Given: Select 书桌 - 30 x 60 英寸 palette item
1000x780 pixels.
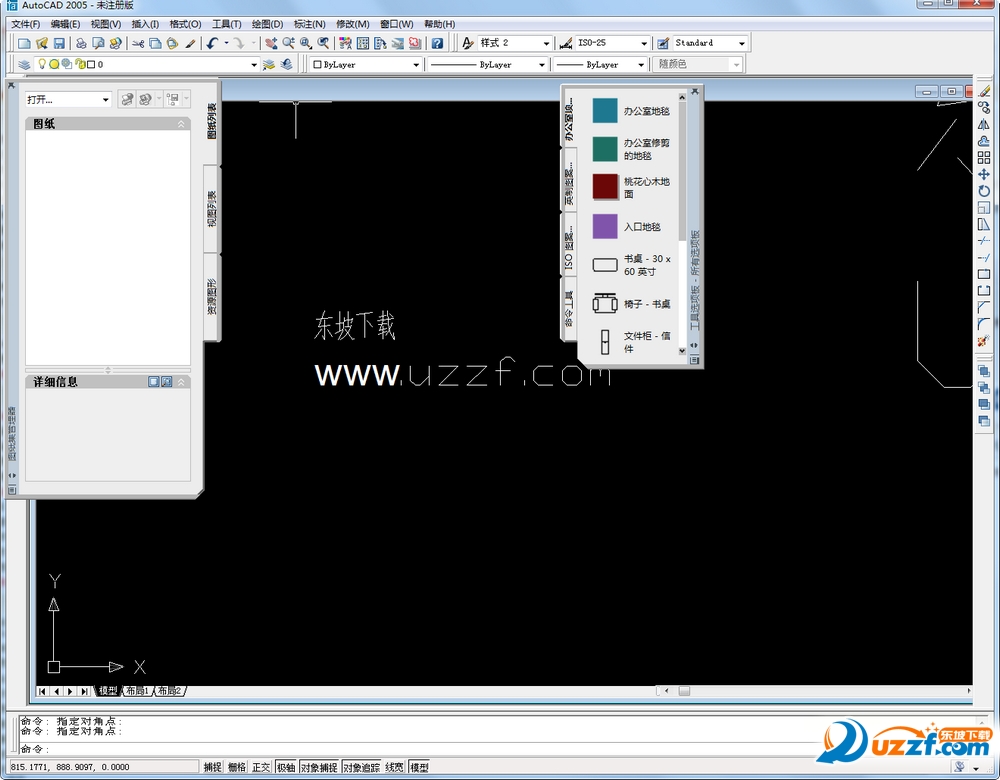Looking at the screenshot, I should (x=632, y=265).
